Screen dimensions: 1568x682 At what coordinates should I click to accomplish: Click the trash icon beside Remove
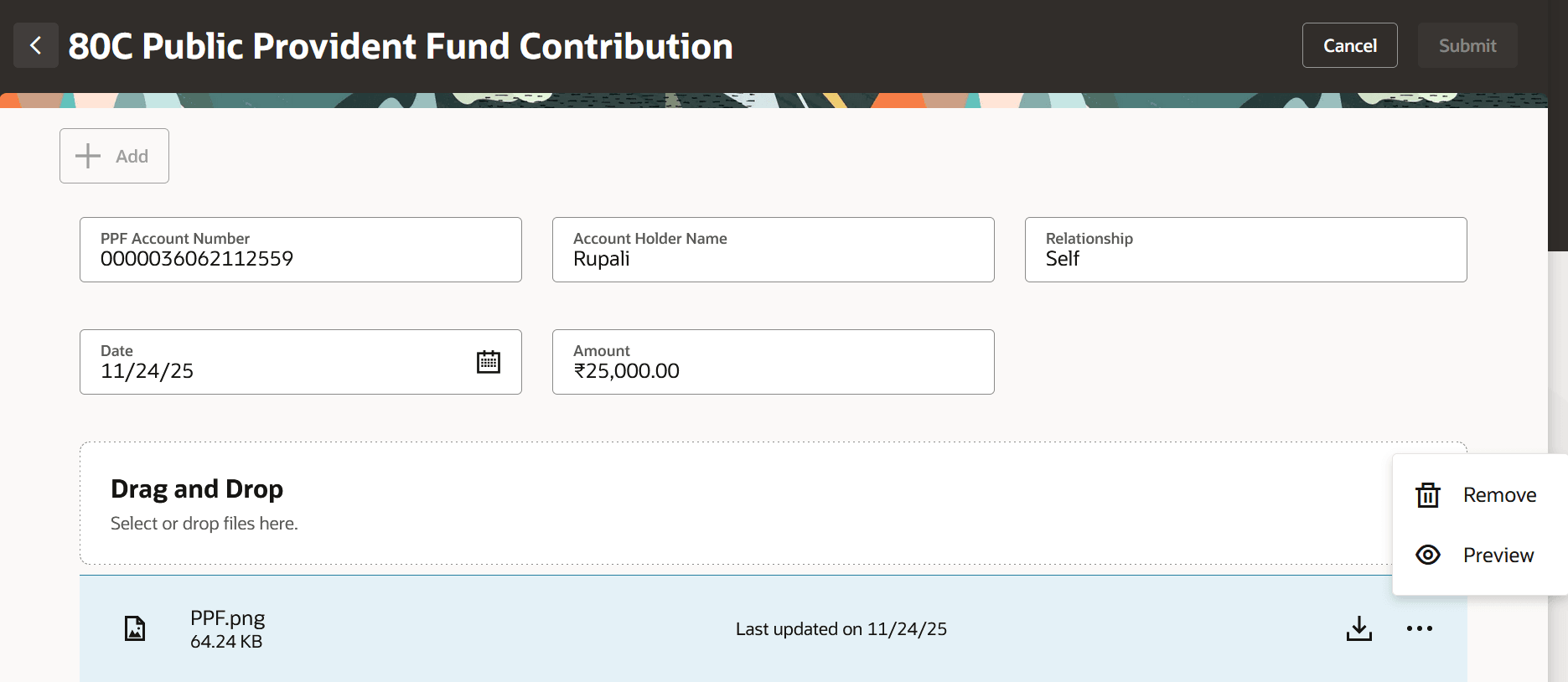tap(1427, 495)
